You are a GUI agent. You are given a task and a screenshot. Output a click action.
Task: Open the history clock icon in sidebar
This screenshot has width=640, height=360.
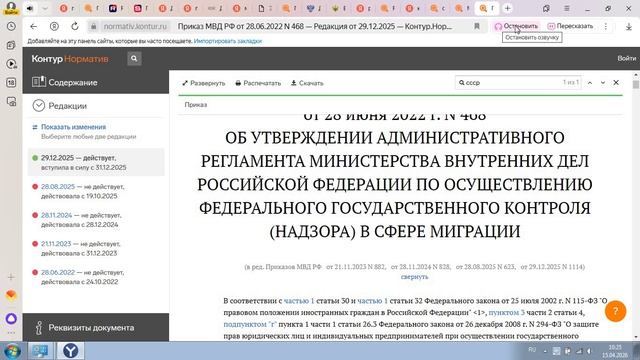pos(11,26)
